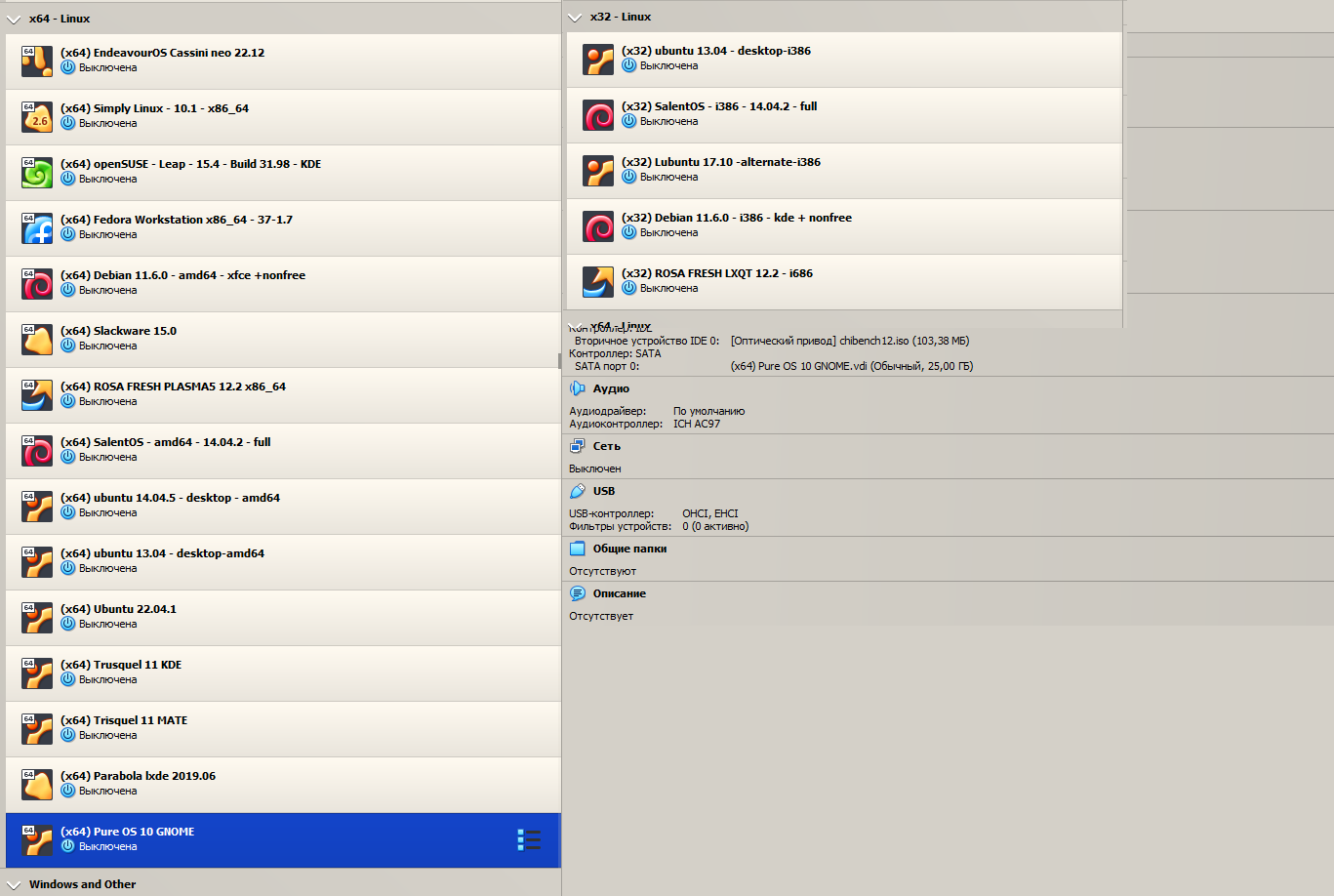Click the Ubuntu 22.04.1 VM icon
Image resolution: width=1334 pixels, height=896 pixels.
coord(37,618)
